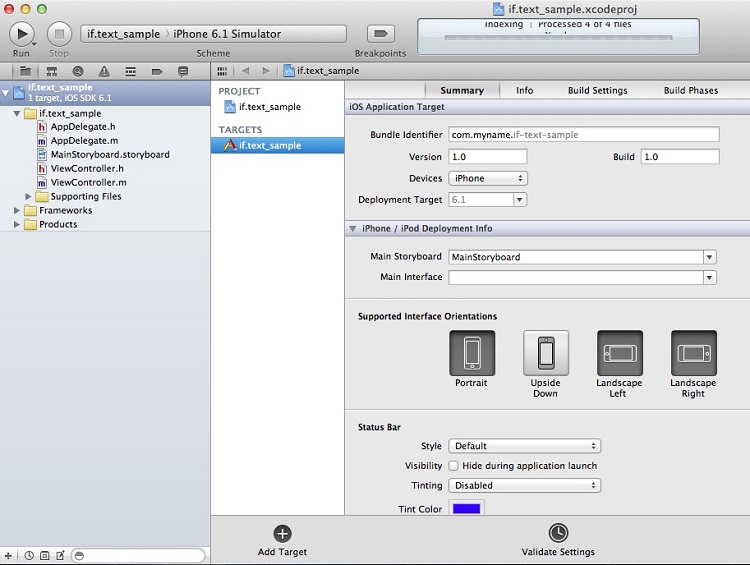750x565 pixels.
Task: Show recent files filter clock icon
Action: [x=29, y=555]
